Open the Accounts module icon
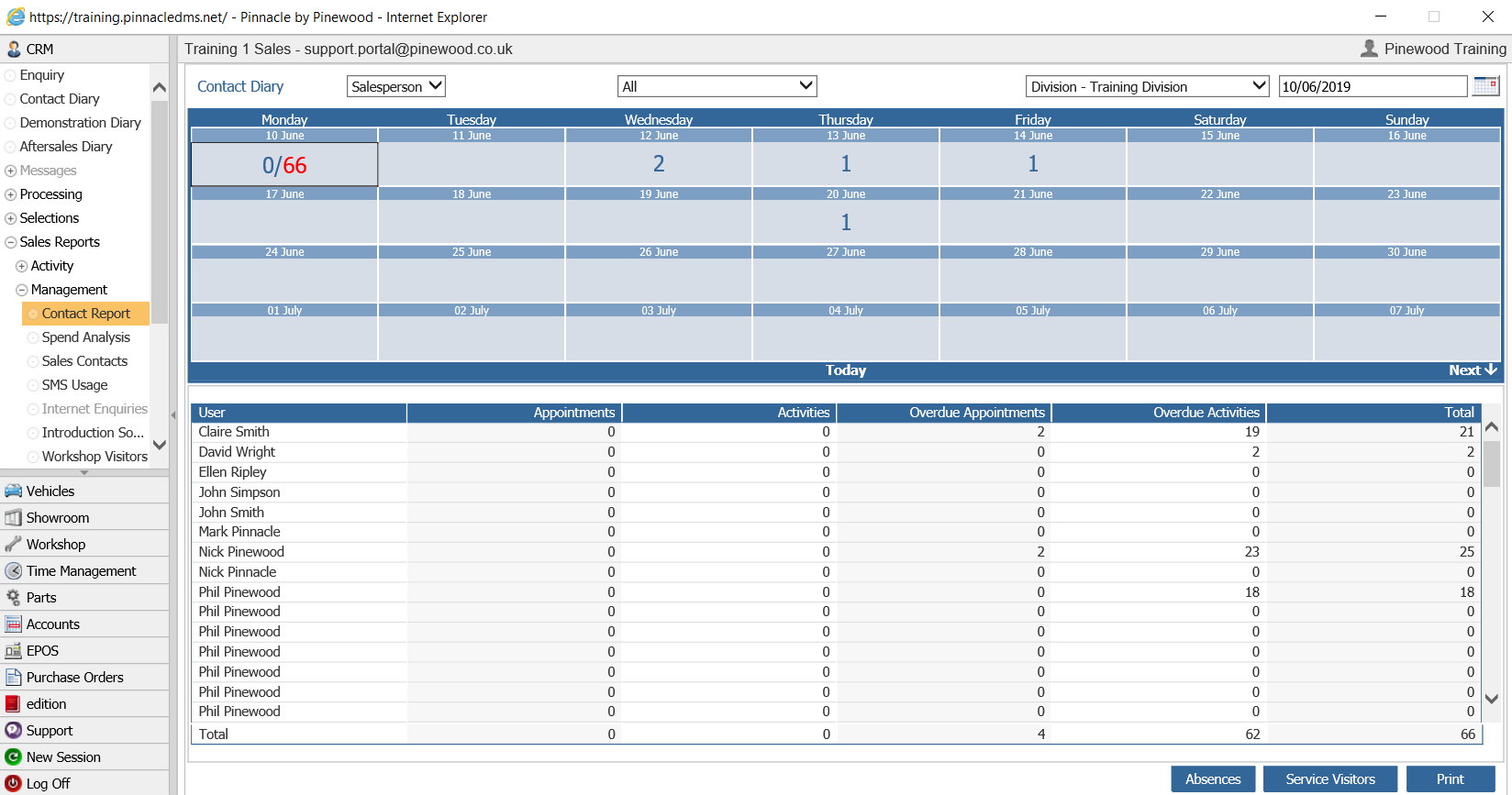 [x=14, y=624]
